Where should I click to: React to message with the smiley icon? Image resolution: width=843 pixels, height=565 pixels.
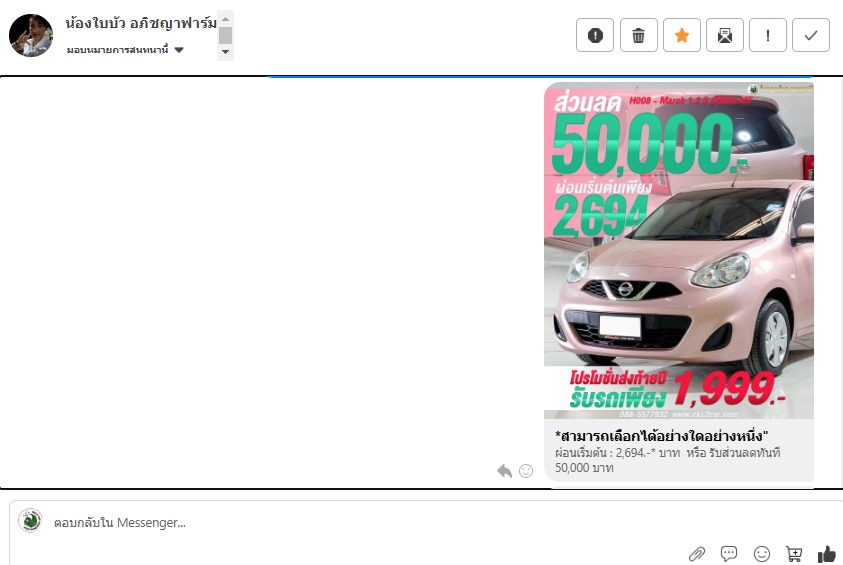click(526, 470)
